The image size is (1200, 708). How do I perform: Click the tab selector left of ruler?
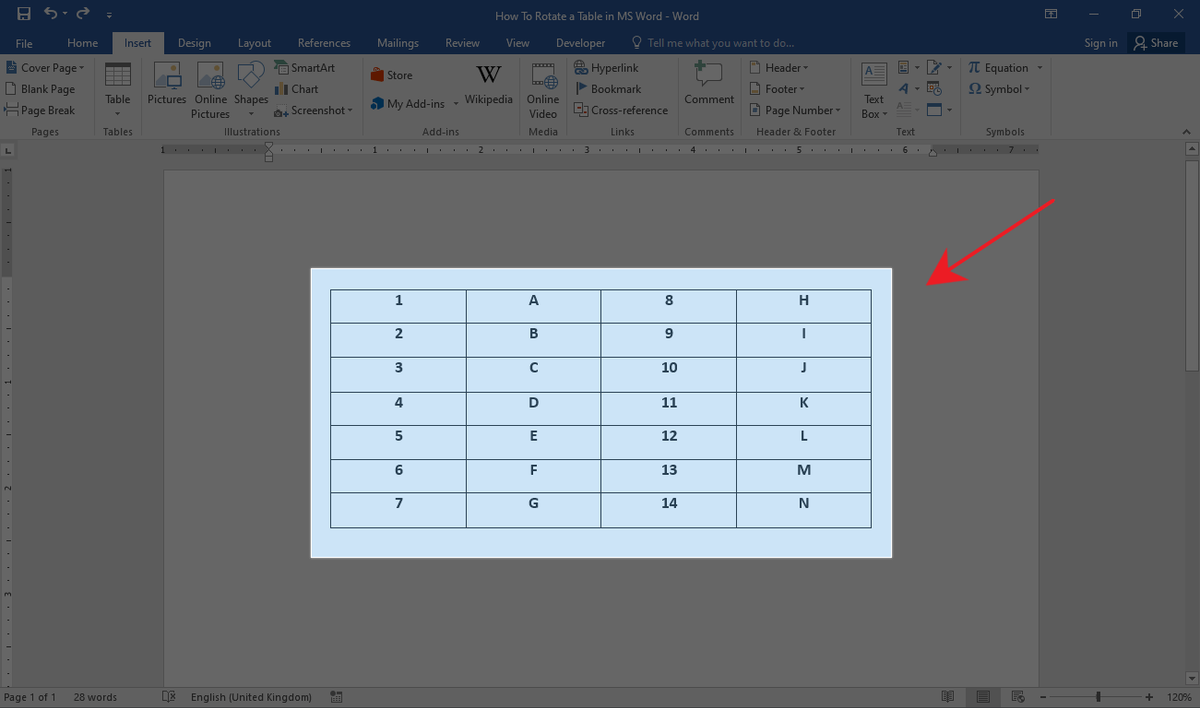(9, 150)
